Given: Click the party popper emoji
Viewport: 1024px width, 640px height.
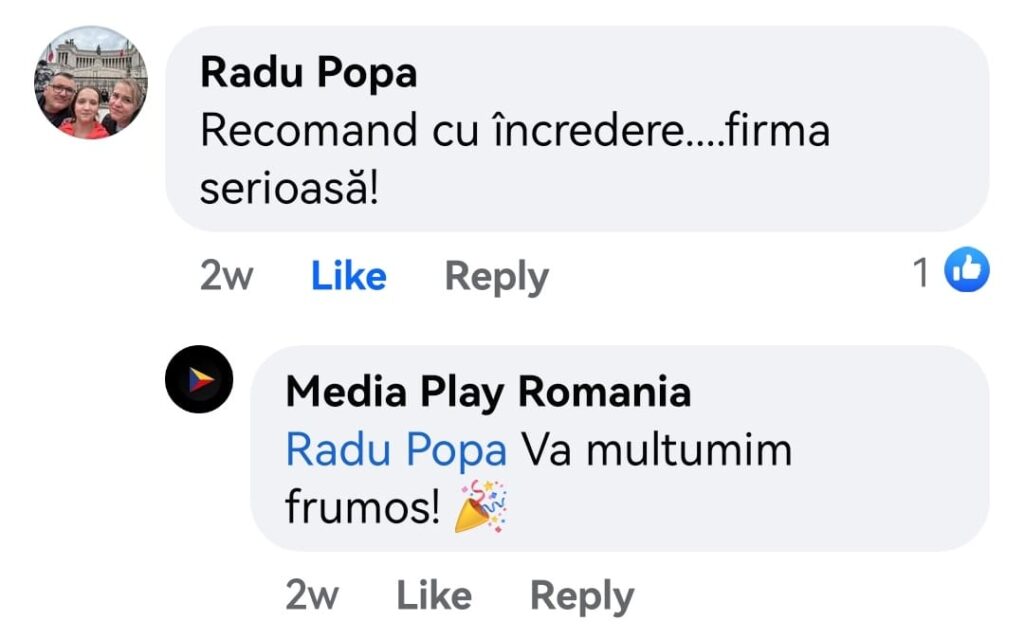Looking at the screenshot, I should [481, 507].
